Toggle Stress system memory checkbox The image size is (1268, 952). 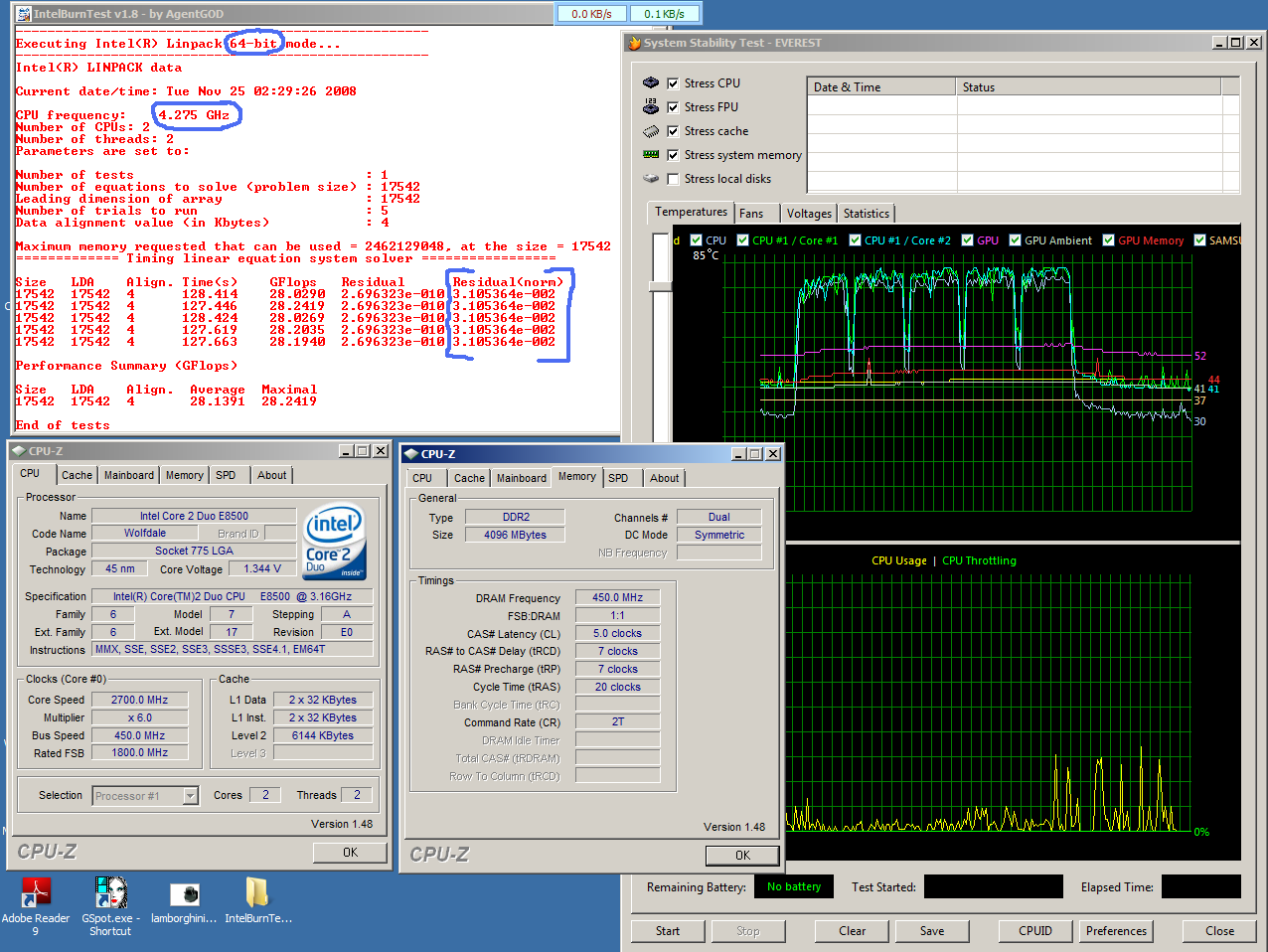673,155
